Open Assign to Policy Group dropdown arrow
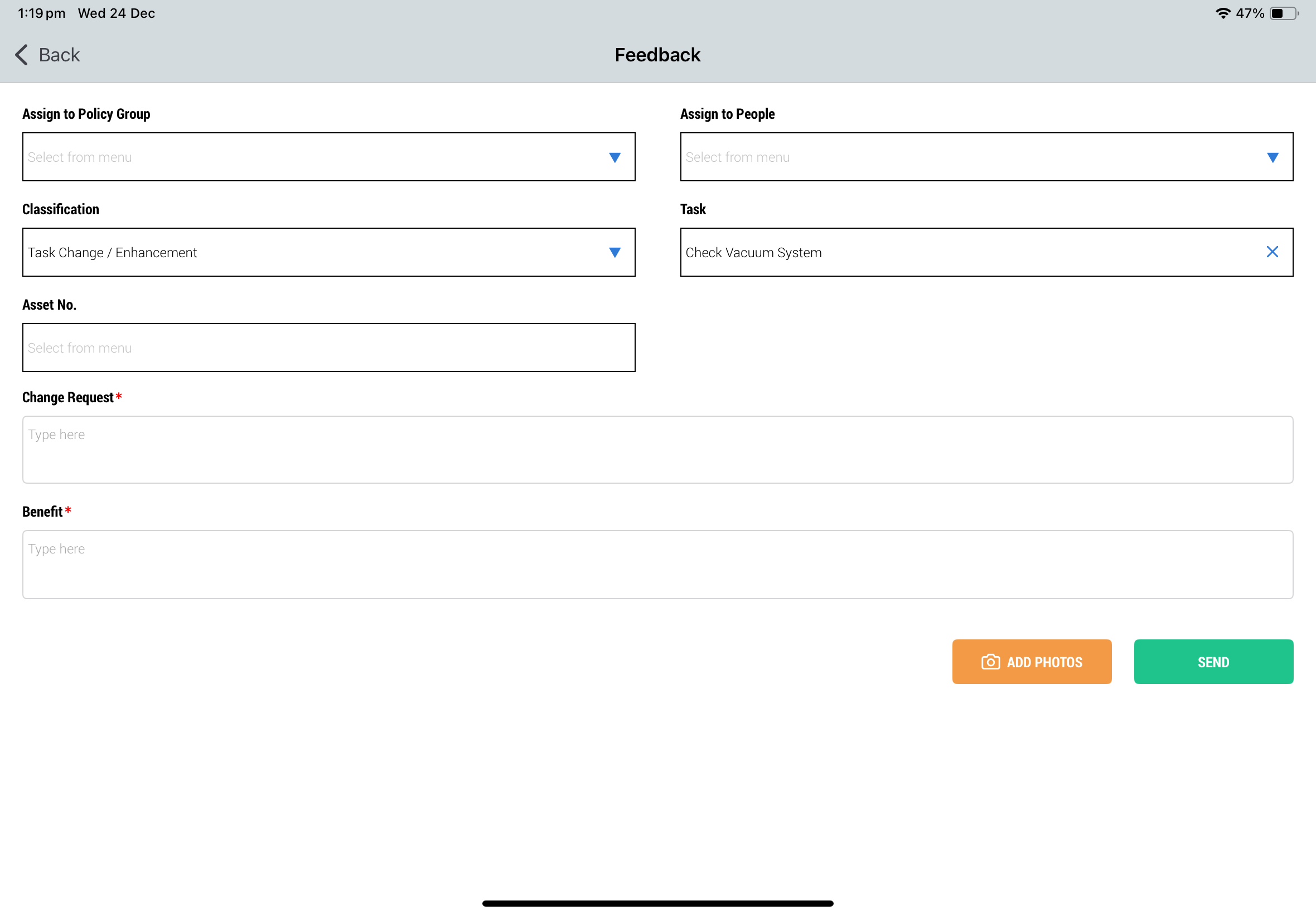 [x=614, y=158]
